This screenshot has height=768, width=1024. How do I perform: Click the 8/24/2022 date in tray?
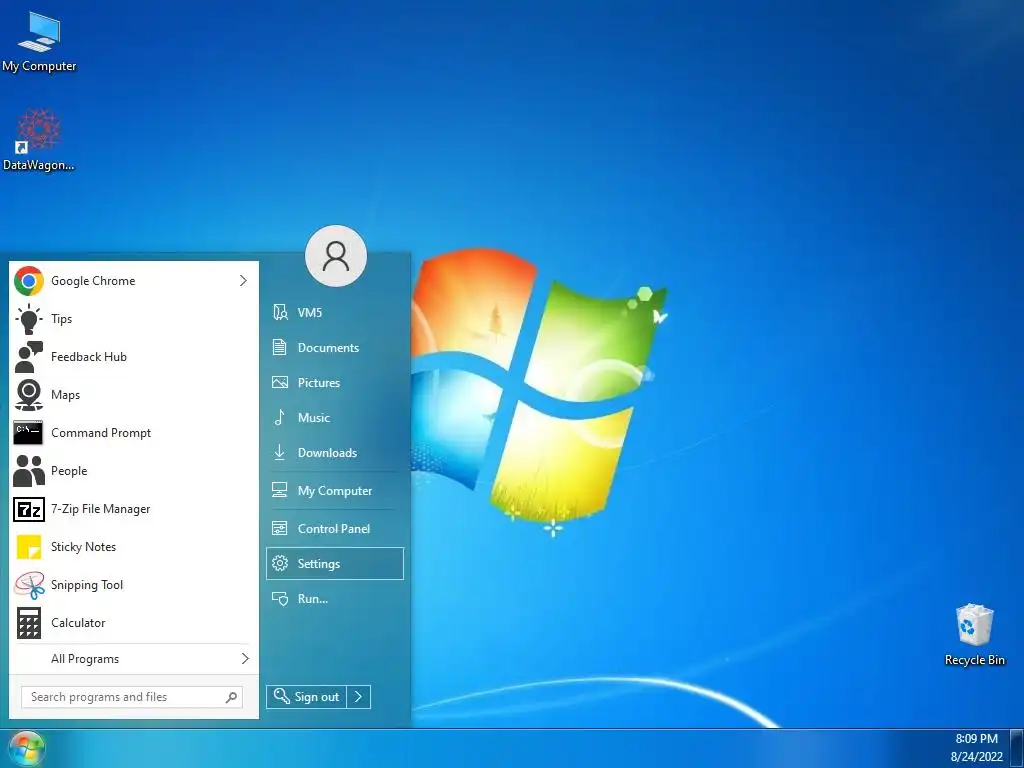coord(976,757)
